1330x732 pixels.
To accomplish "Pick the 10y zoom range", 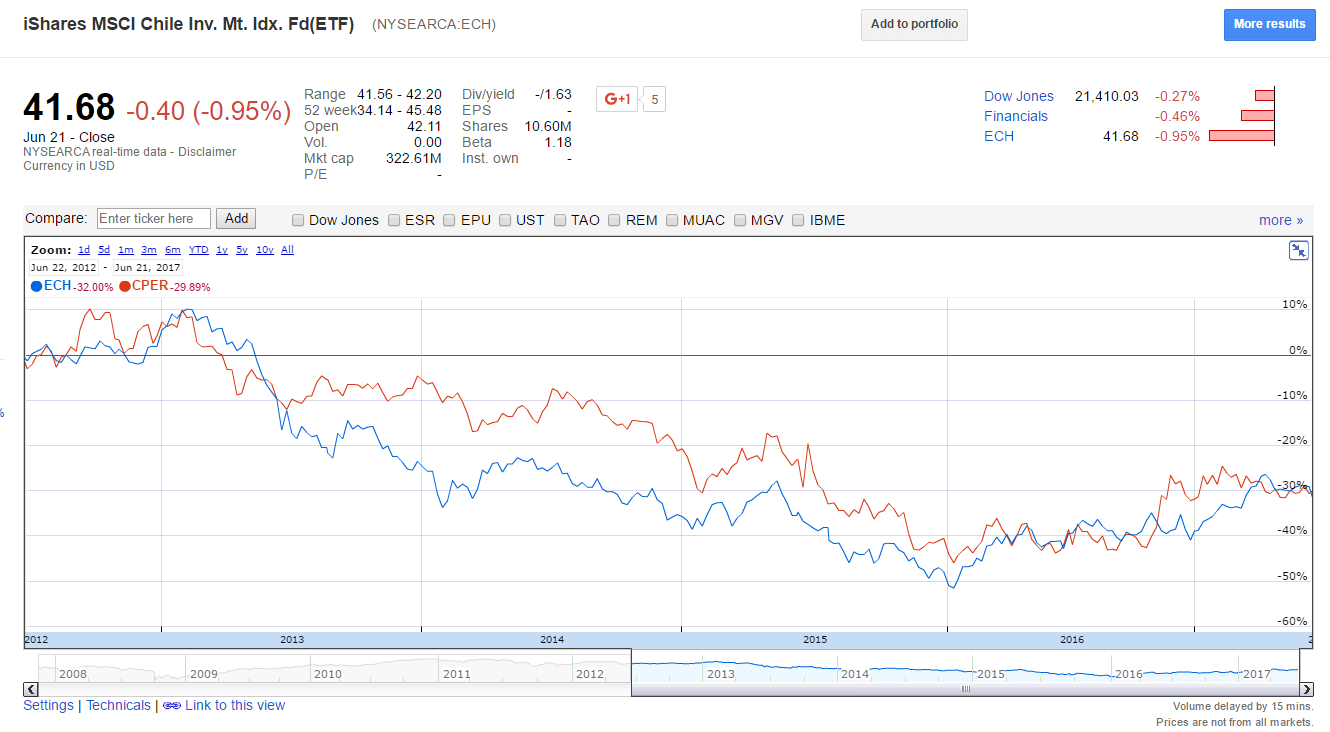I will point(265,250).
